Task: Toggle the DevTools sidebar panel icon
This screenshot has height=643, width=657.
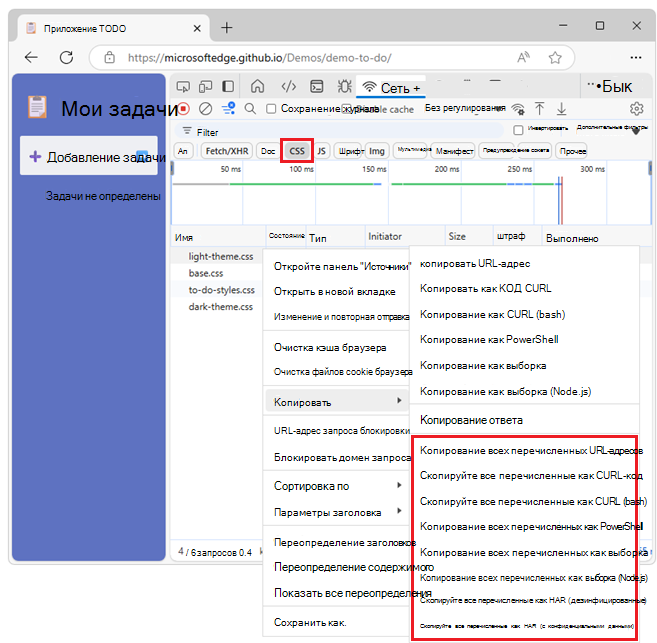Action: click(228, 87)
